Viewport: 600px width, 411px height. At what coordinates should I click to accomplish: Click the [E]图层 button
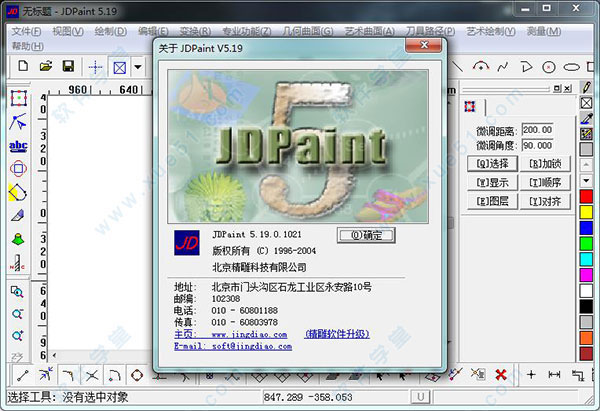[492, 201]
